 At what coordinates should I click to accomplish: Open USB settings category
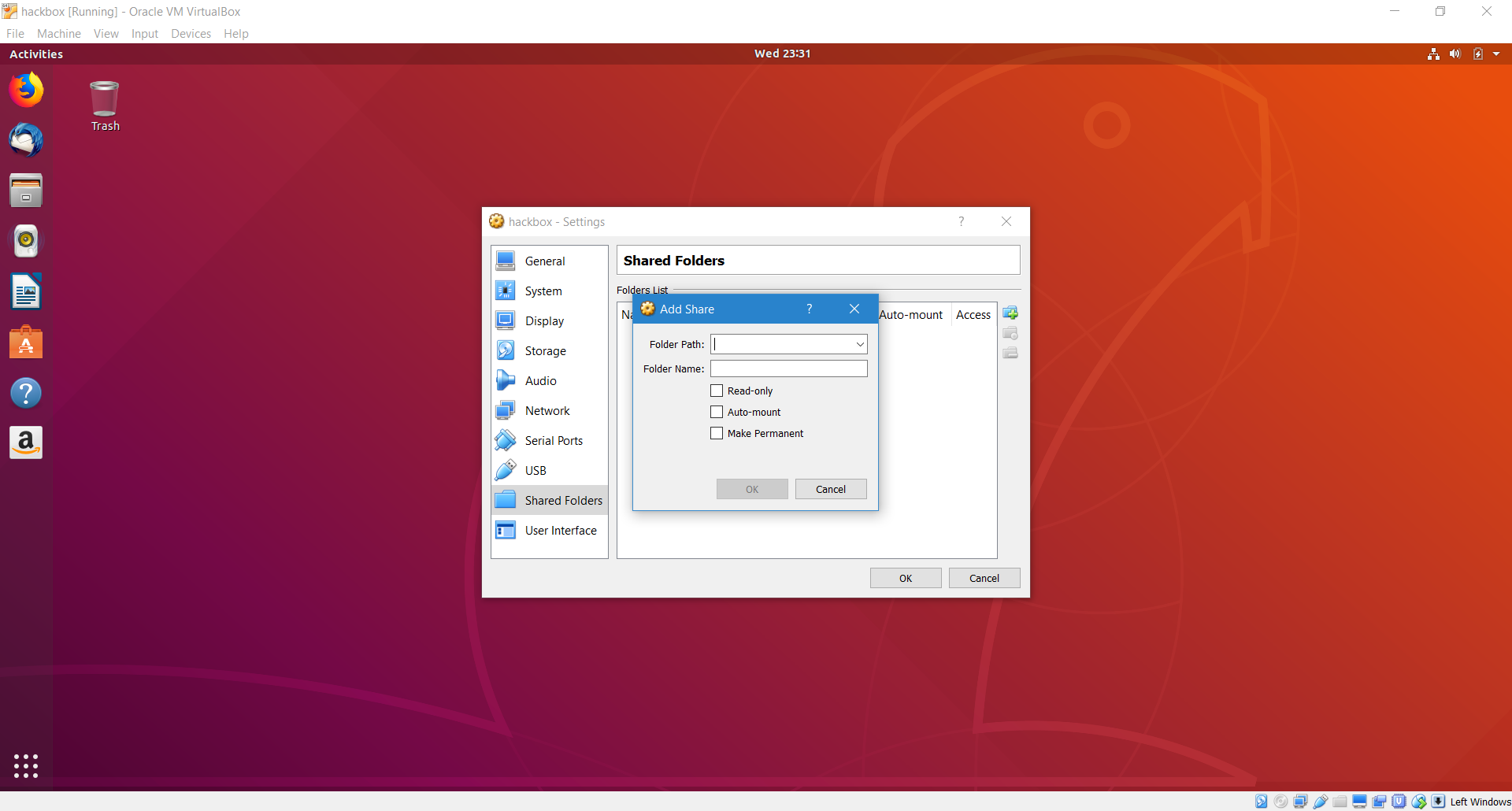pos(550,470)
